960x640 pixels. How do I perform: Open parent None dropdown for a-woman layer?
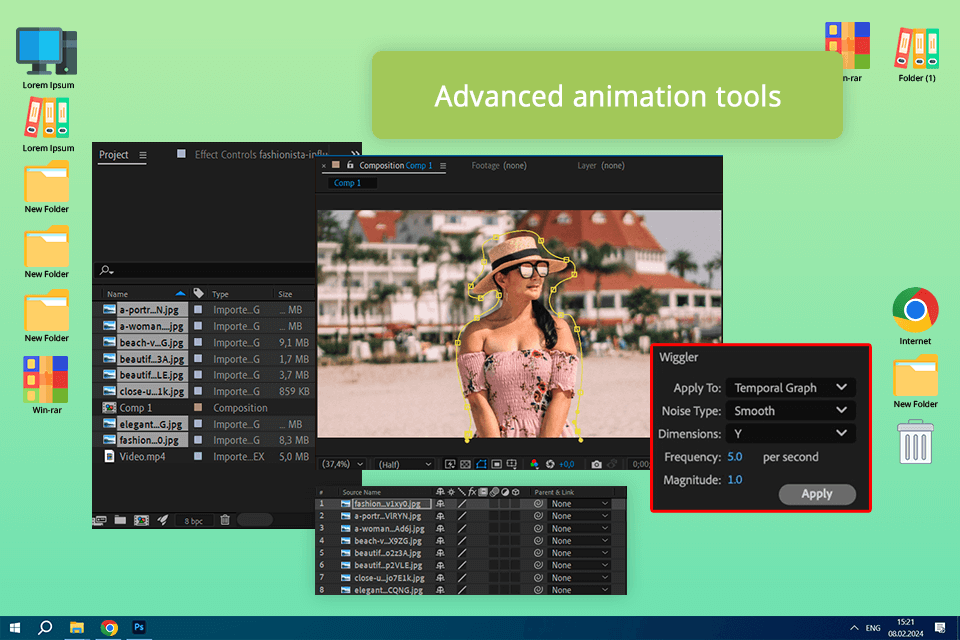579,529
